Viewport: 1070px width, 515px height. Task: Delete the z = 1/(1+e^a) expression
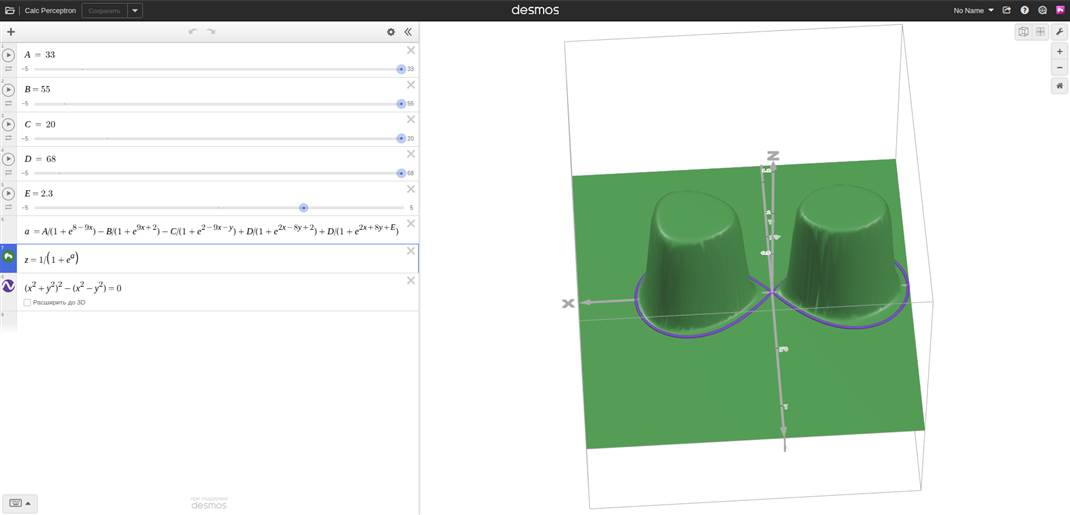pos(411,251)
